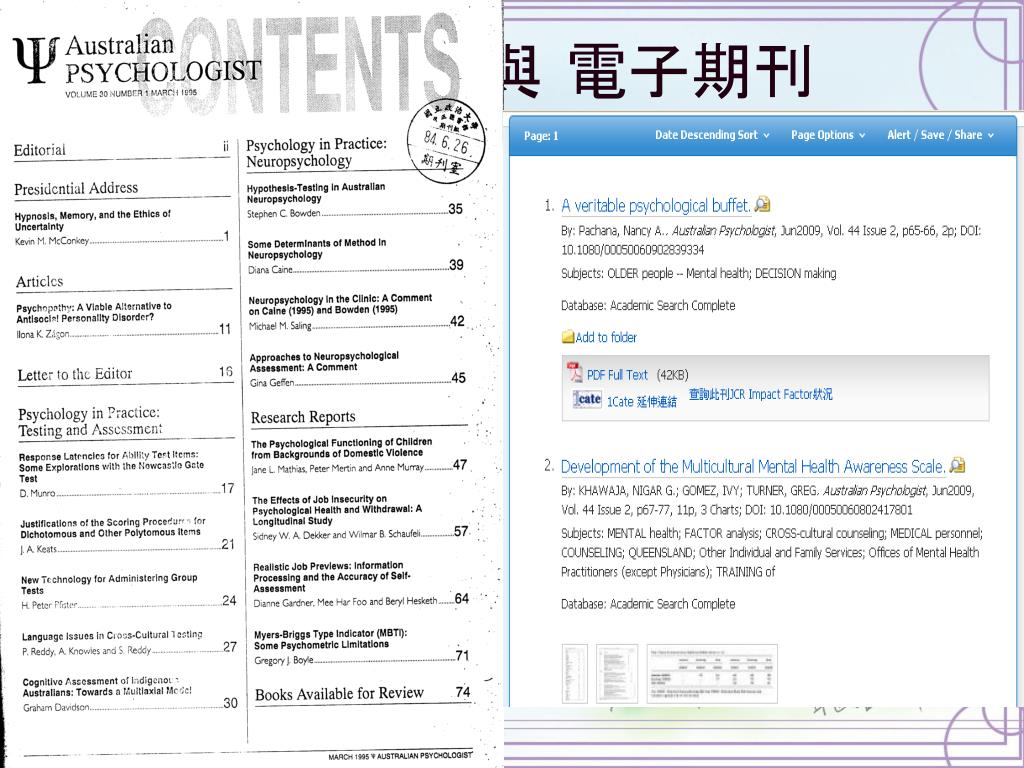The image size is (1024, 768).
Task: Open Date Descending Sort dropdown
Action: 712,135
